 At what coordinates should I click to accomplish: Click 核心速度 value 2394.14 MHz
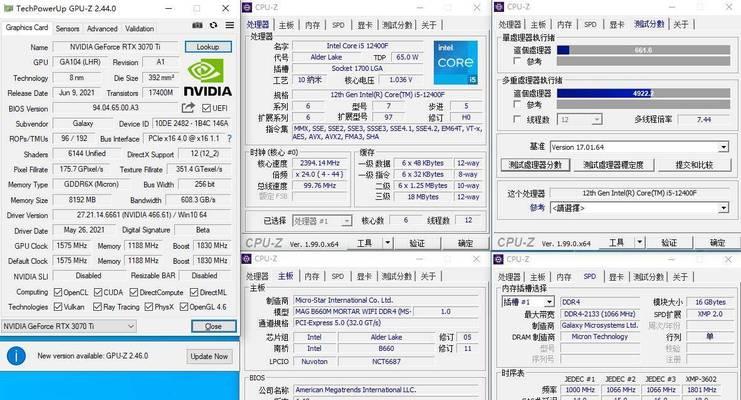(x=319, y=163)
